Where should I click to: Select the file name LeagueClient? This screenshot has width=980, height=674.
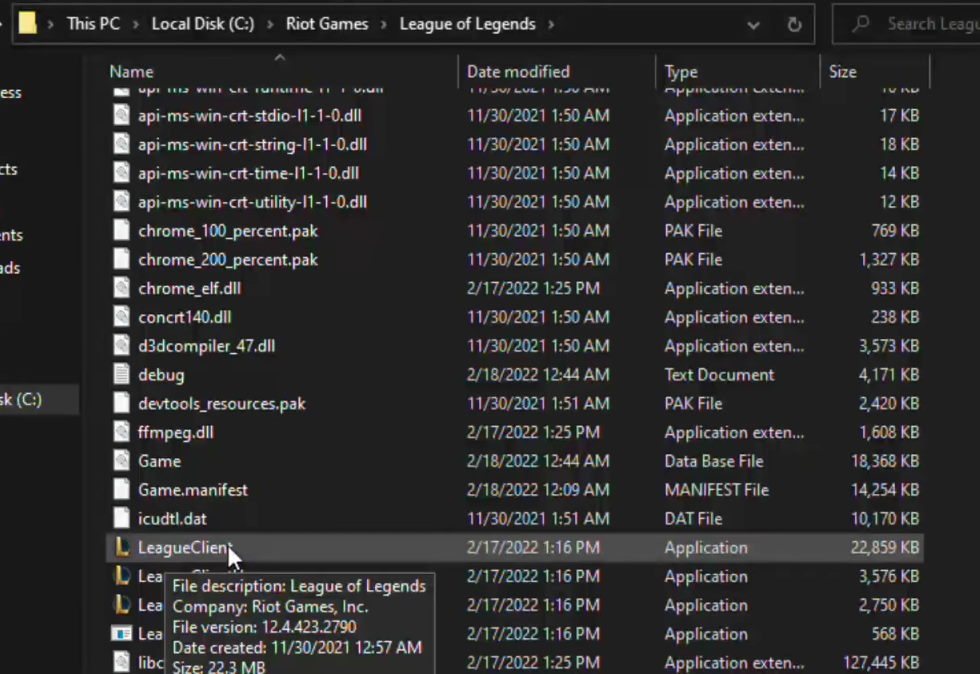185,547
